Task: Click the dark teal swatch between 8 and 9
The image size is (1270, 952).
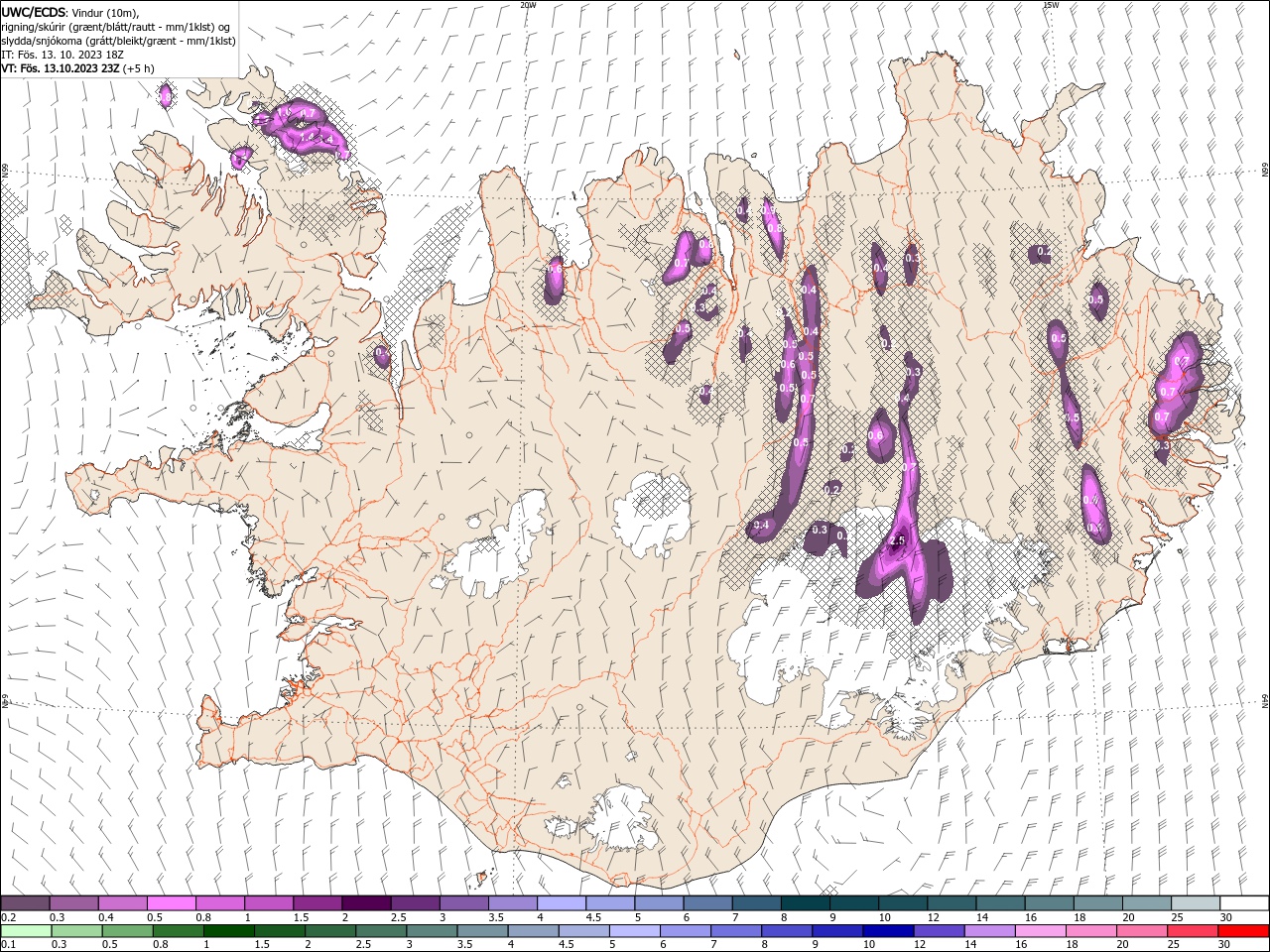Action: pyautogui.click(x=805, y=903)
